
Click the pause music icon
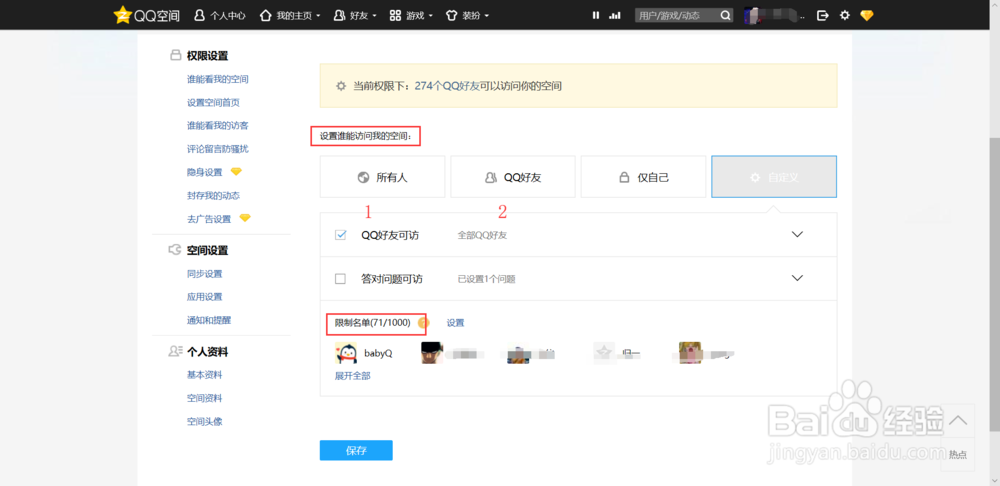596,15
